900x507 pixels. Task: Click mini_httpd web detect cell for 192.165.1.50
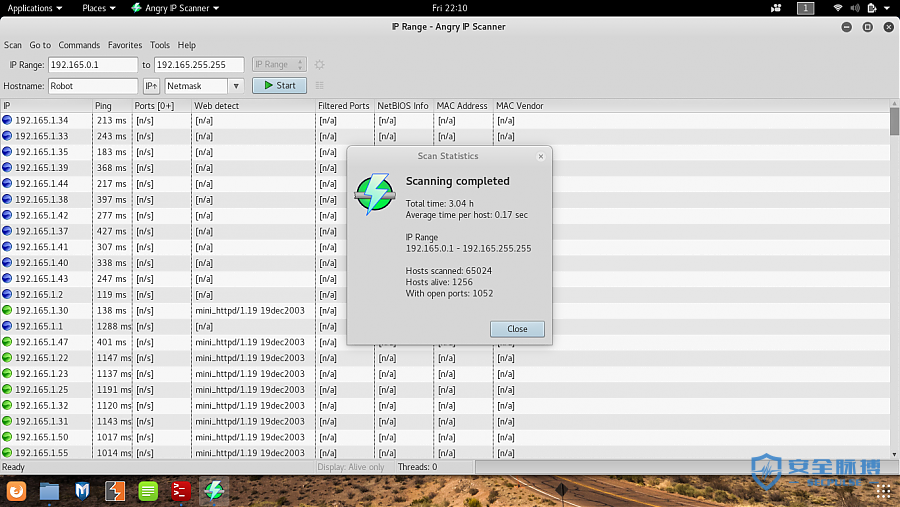(x=253, y=437)
